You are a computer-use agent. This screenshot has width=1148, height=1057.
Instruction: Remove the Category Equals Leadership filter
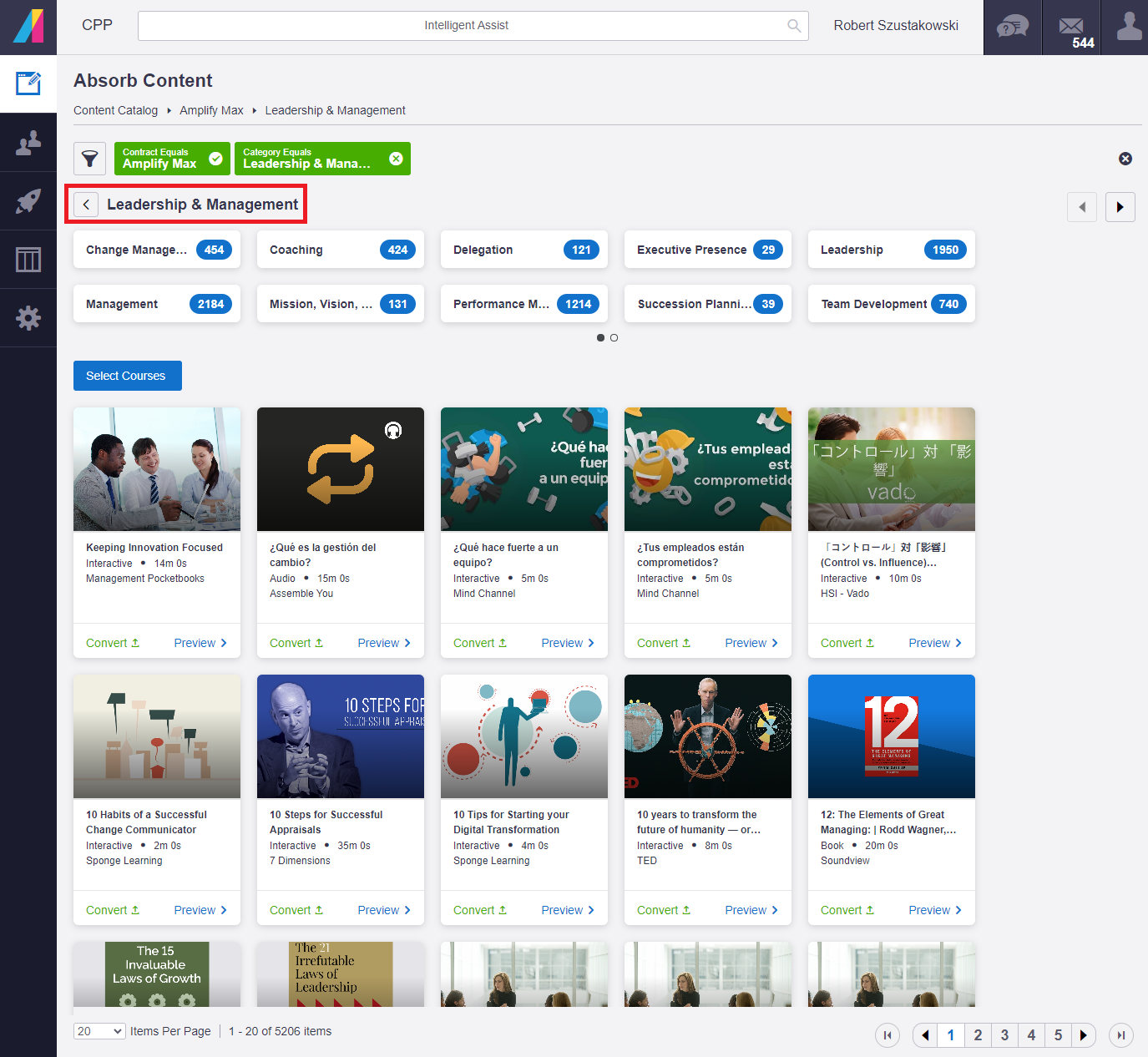396,159
